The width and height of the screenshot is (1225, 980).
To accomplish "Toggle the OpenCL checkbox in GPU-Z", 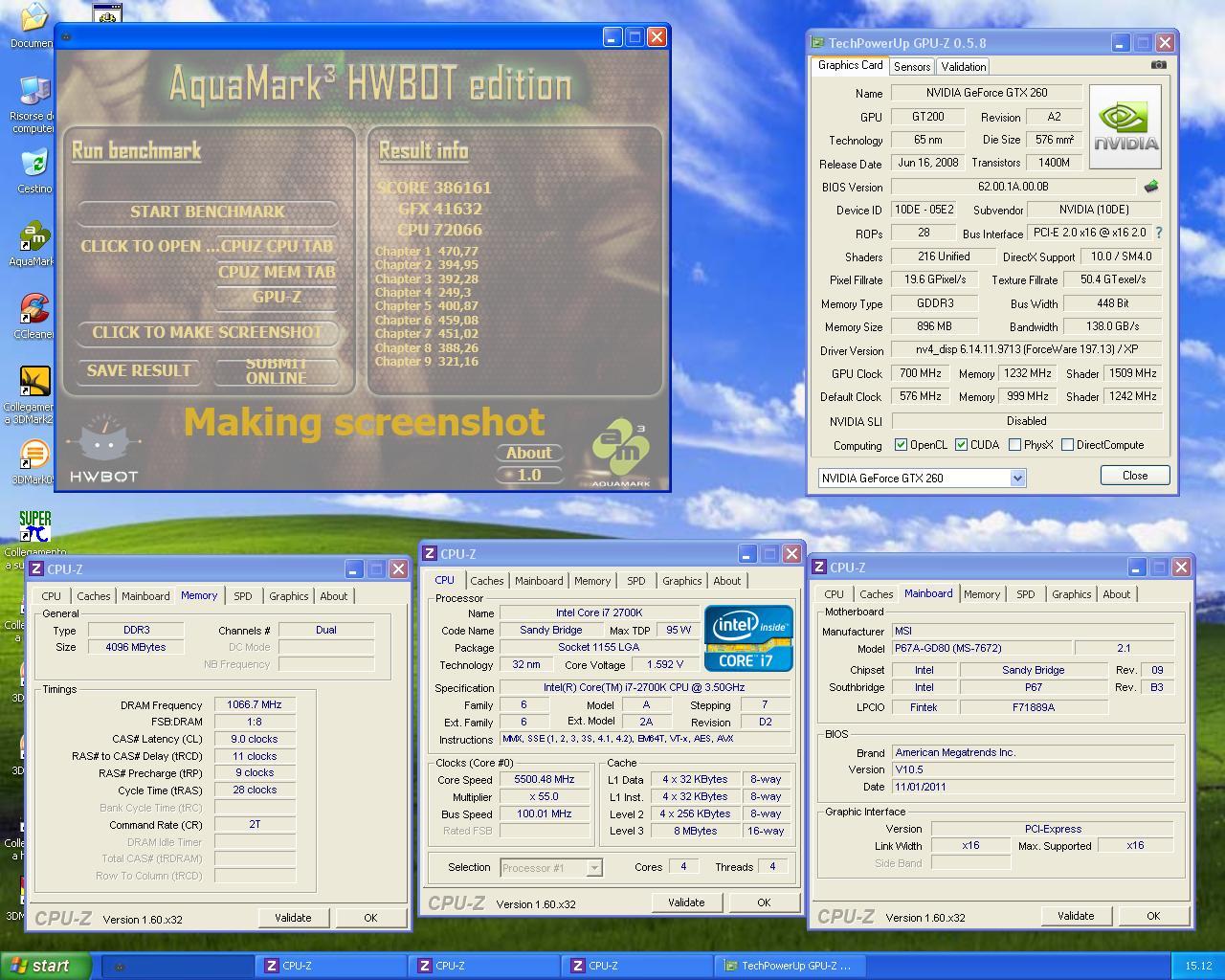I will (901, 445).
